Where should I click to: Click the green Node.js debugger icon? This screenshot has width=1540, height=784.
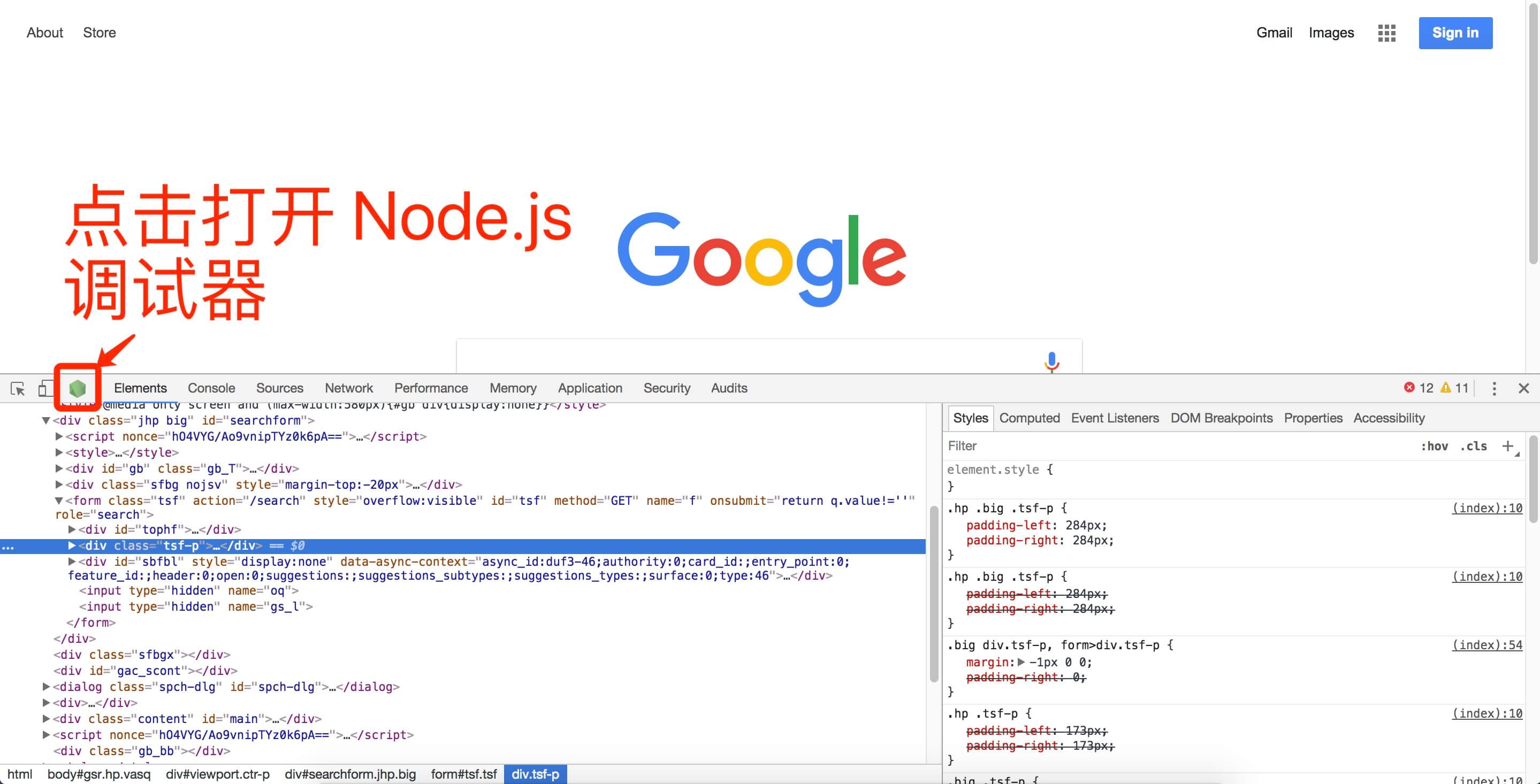click(x=77, y=388)
